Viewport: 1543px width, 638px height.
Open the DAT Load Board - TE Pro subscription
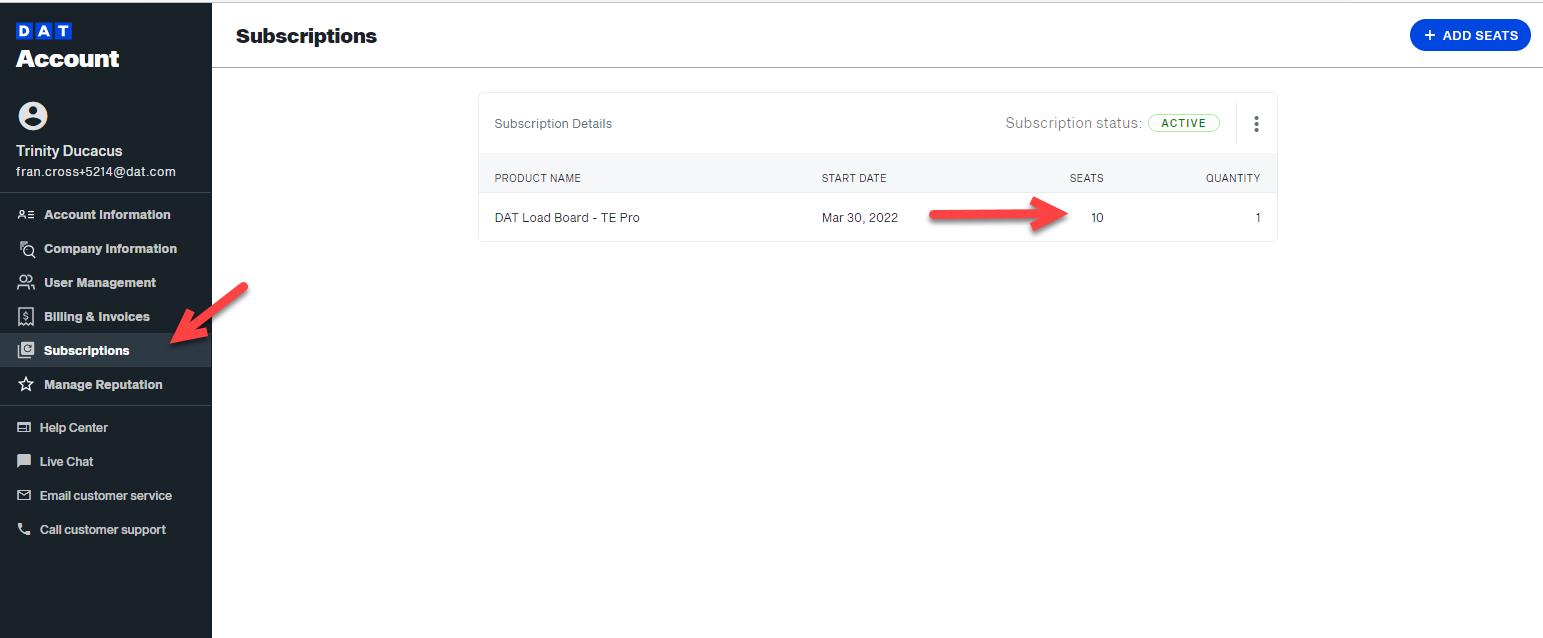click(x=567, y=217)
